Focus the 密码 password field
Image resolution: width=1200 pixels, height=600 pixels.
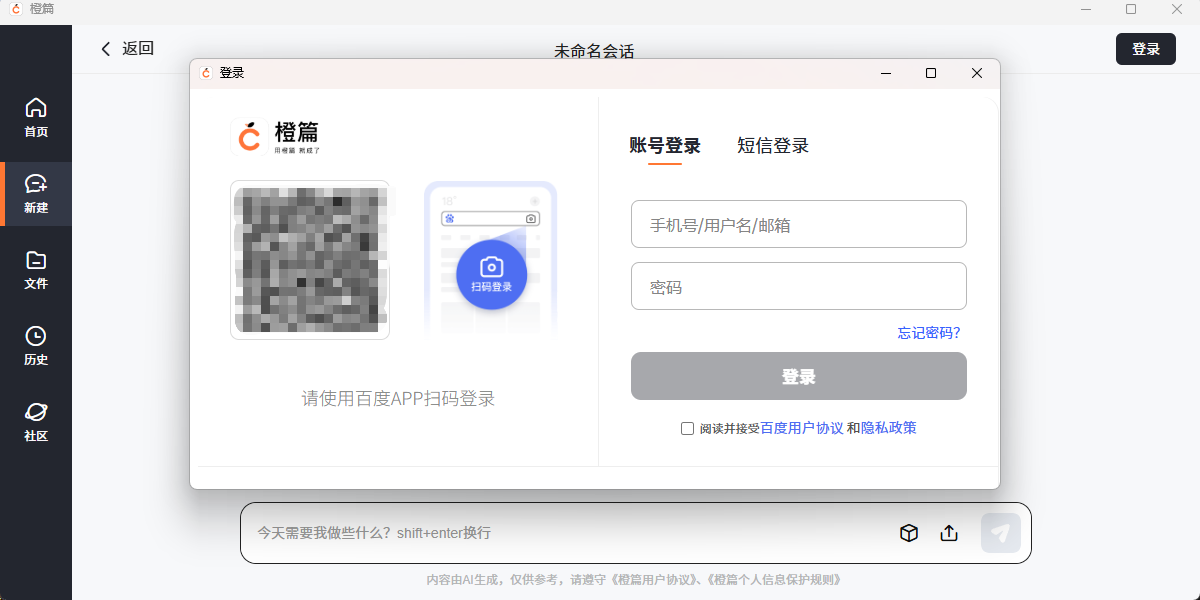pyautogui.click(x=799, y=286)
